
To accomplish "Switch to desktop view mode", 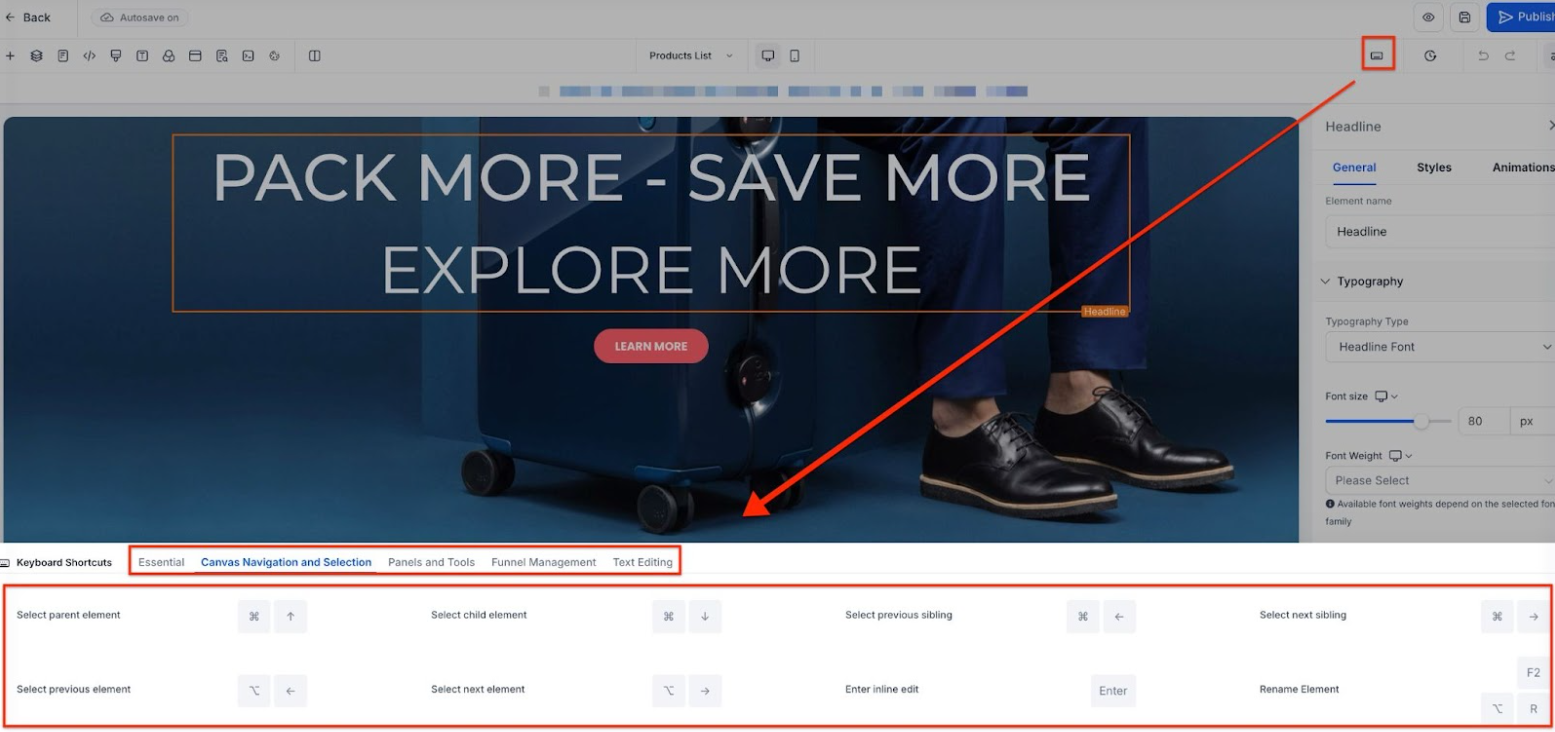I will coord(768,56).
